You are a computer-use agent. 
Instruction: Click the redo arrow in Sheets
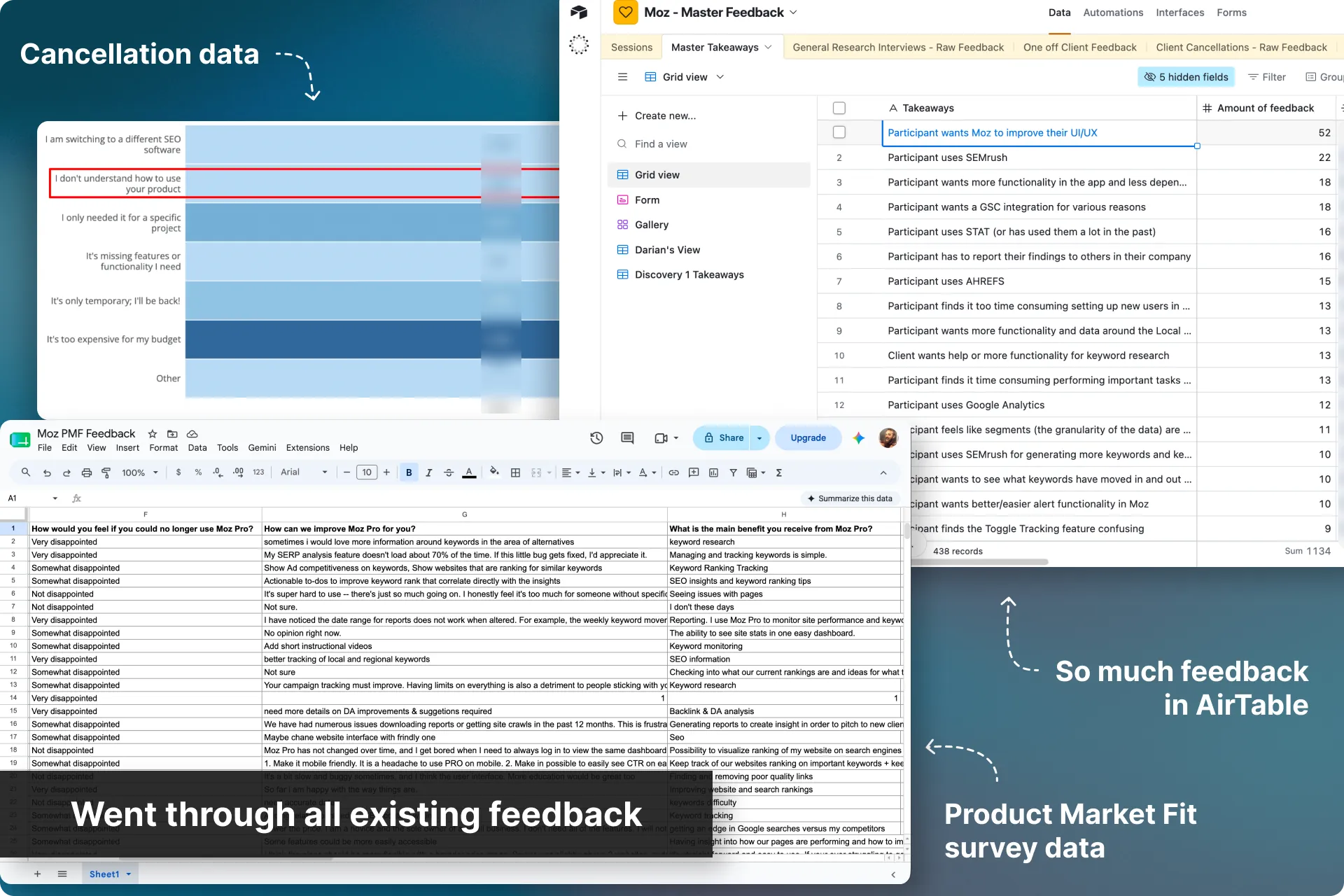click(x=66, y=472)
